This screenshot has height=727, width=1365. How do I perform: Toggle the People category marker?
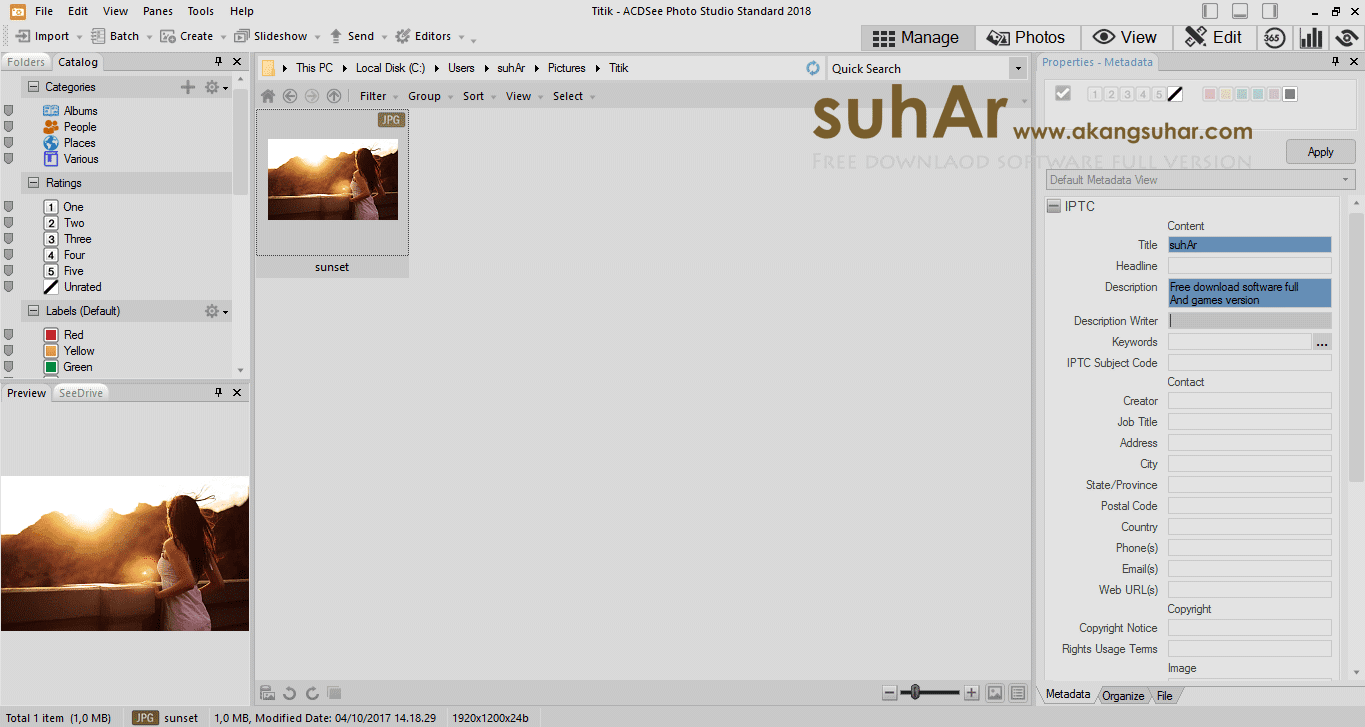point(8,127)
